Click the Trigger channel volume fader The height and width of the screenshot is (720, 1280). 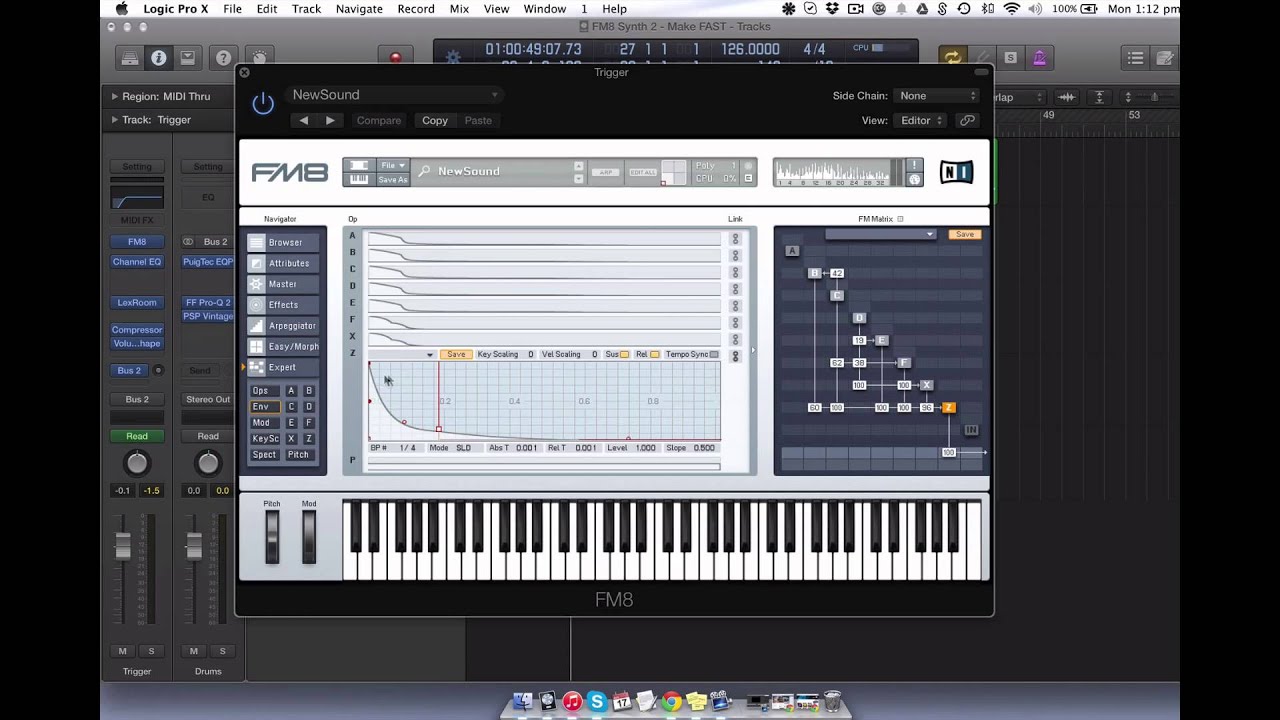[x=123, y=546]
